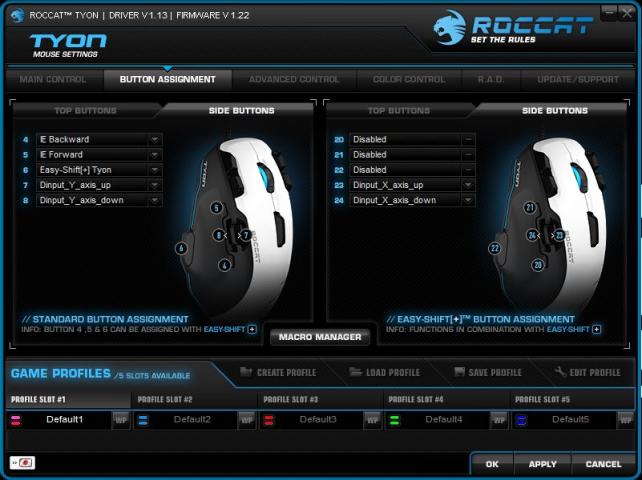Click button marker 21 on right mouse image
The width and height of the screenshot is (642, 480).
click(x=530, y=208)
